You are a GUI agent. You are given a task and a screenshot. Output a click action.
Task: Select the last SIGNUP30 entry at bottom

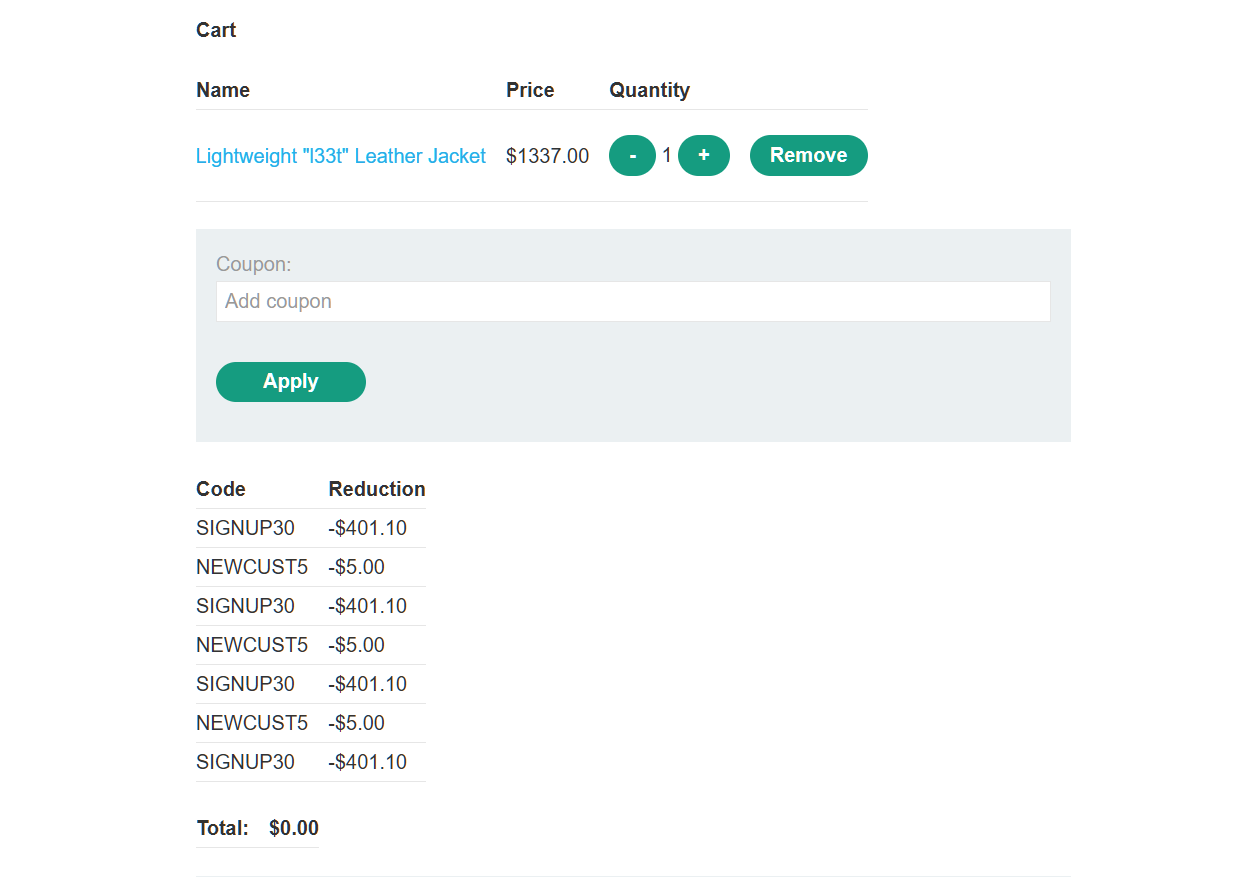245,762
